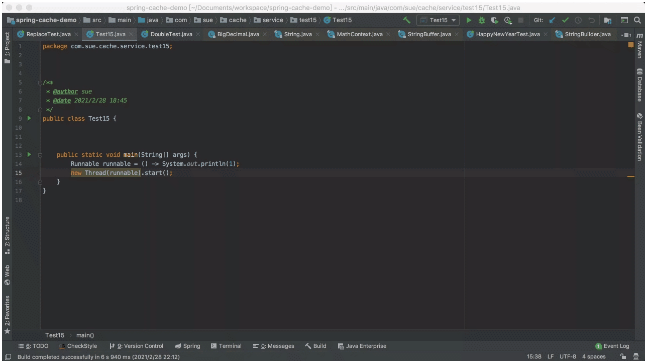The width and height of the screenshot is (645, 361).
Task: Open the TODO tool window
Action: coord(33,346)
